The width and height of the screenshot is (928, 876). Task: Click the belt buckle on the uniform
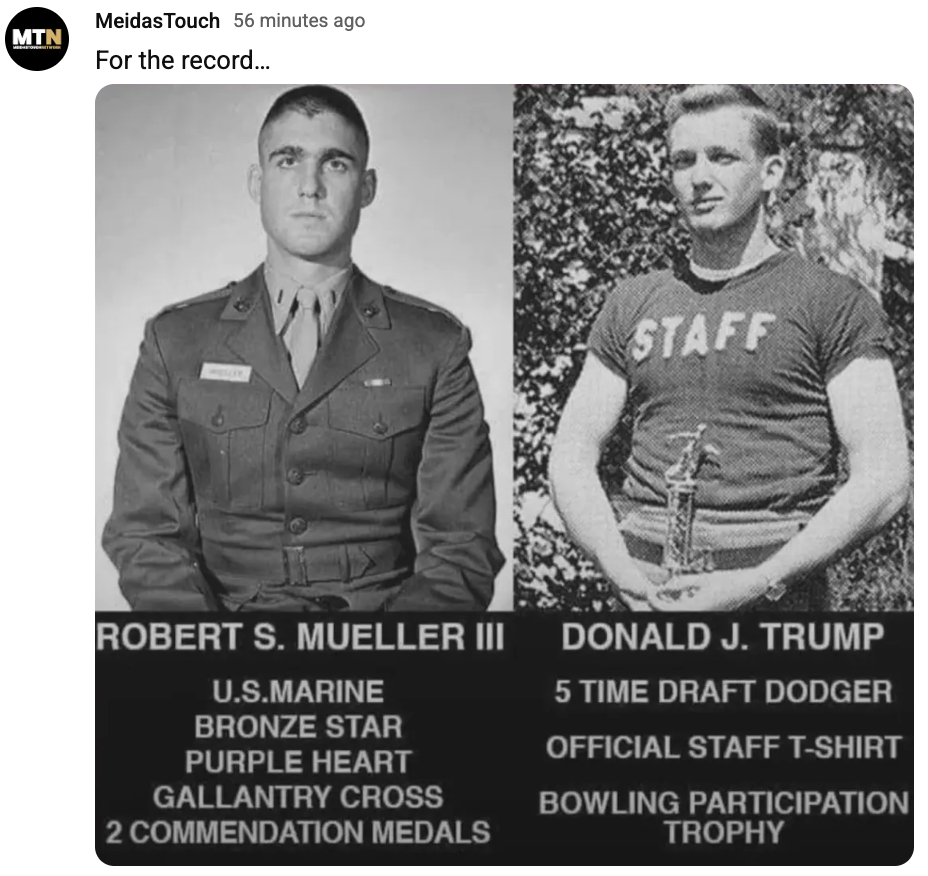295,566
